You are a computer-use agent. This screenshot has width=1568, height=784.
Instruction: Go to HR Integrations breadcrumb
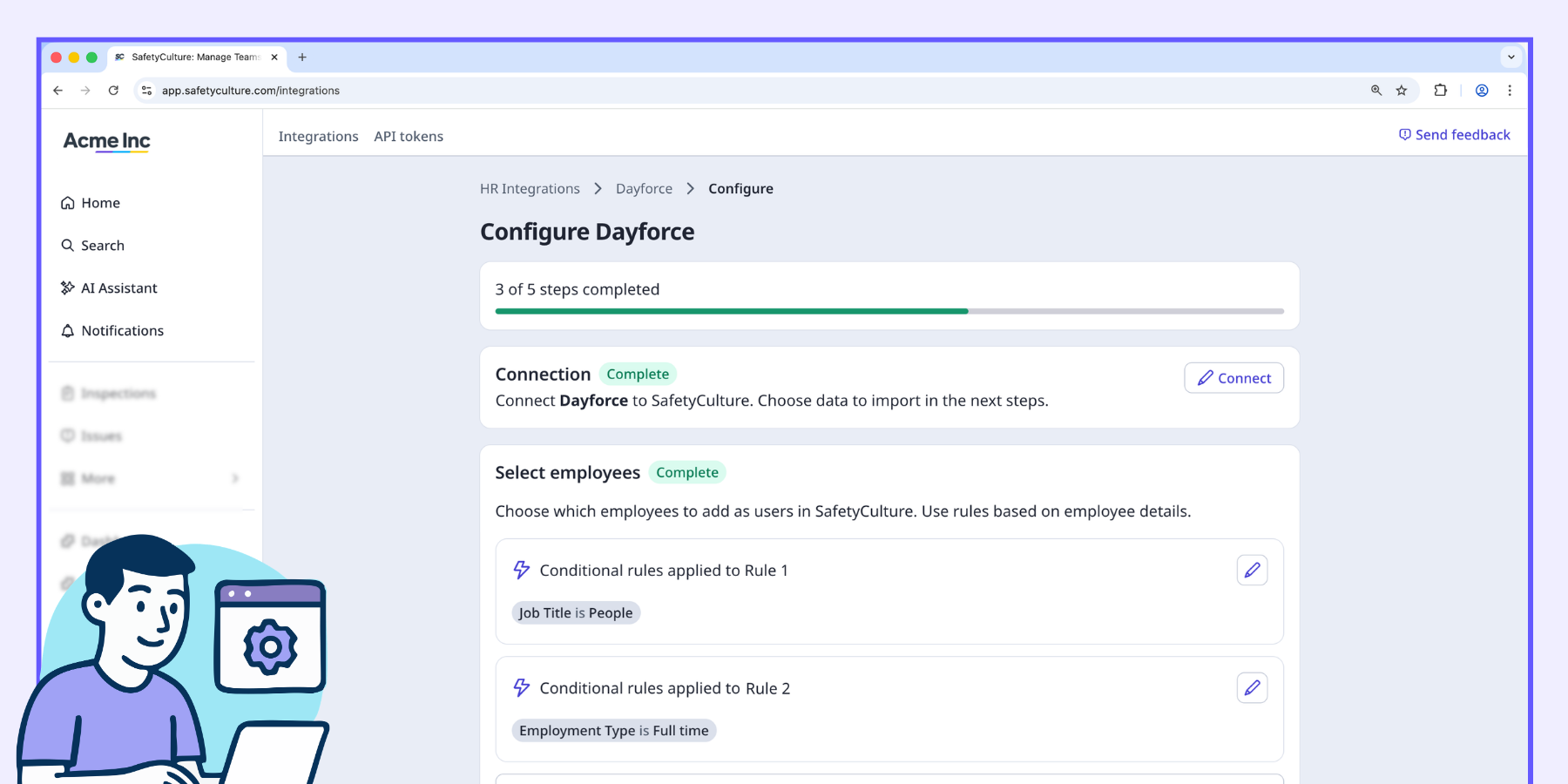(x=530, y=189)
